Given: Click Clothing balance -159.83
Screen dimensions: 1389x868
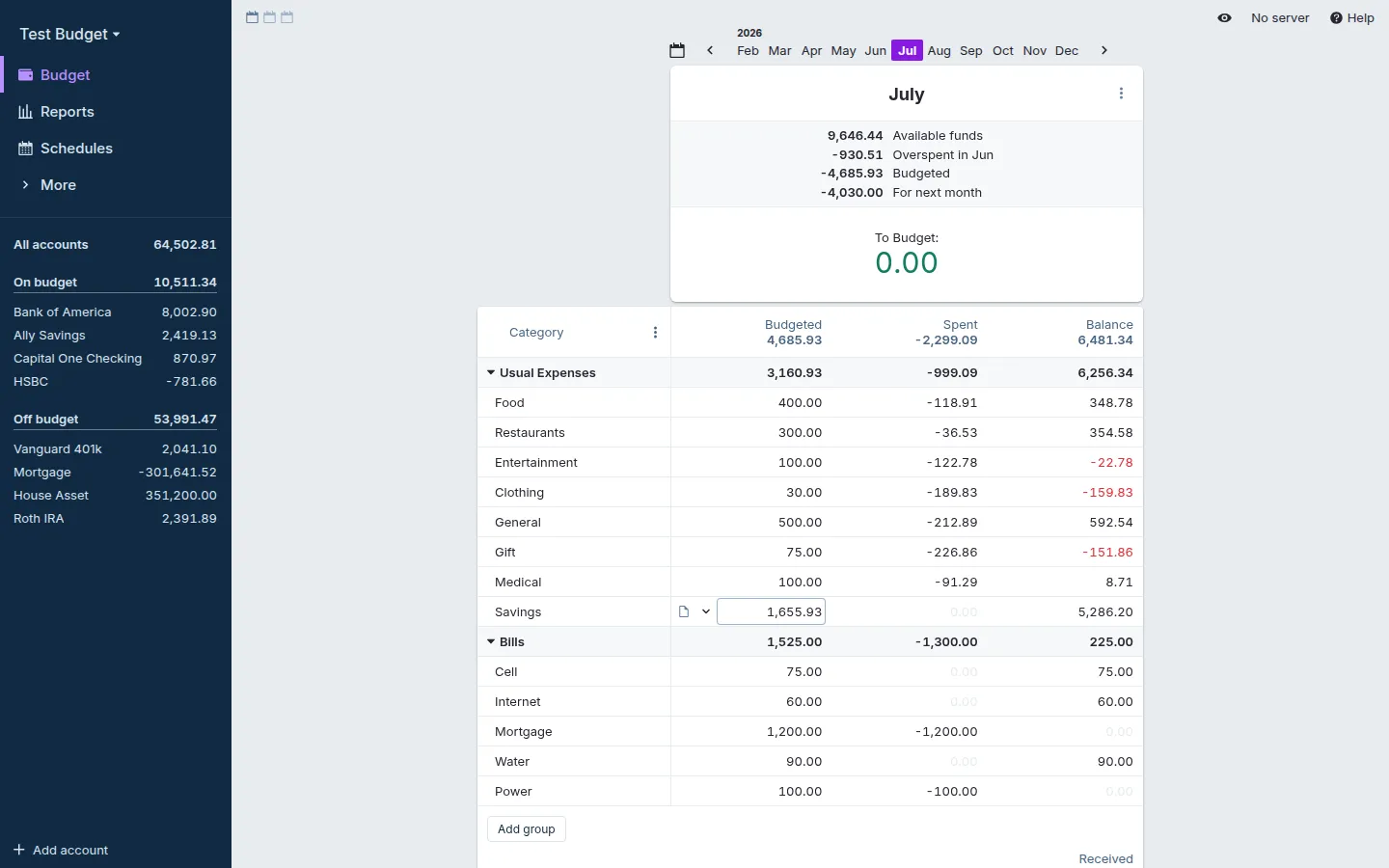Looking at the screenshot, I should tap(1108, 493).
